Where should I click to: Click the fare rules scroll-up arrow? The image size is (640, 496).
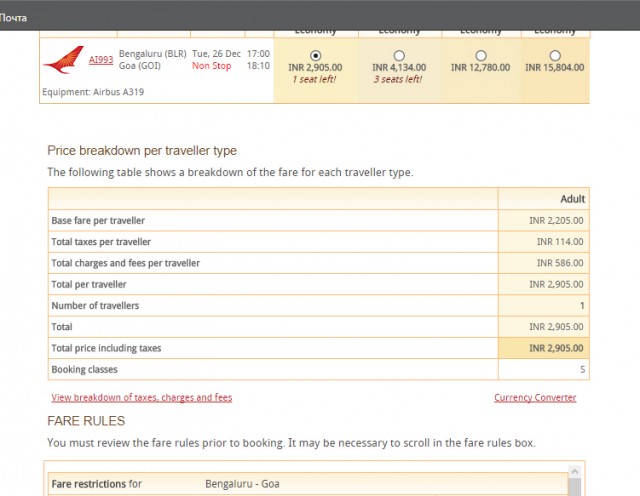574,469
